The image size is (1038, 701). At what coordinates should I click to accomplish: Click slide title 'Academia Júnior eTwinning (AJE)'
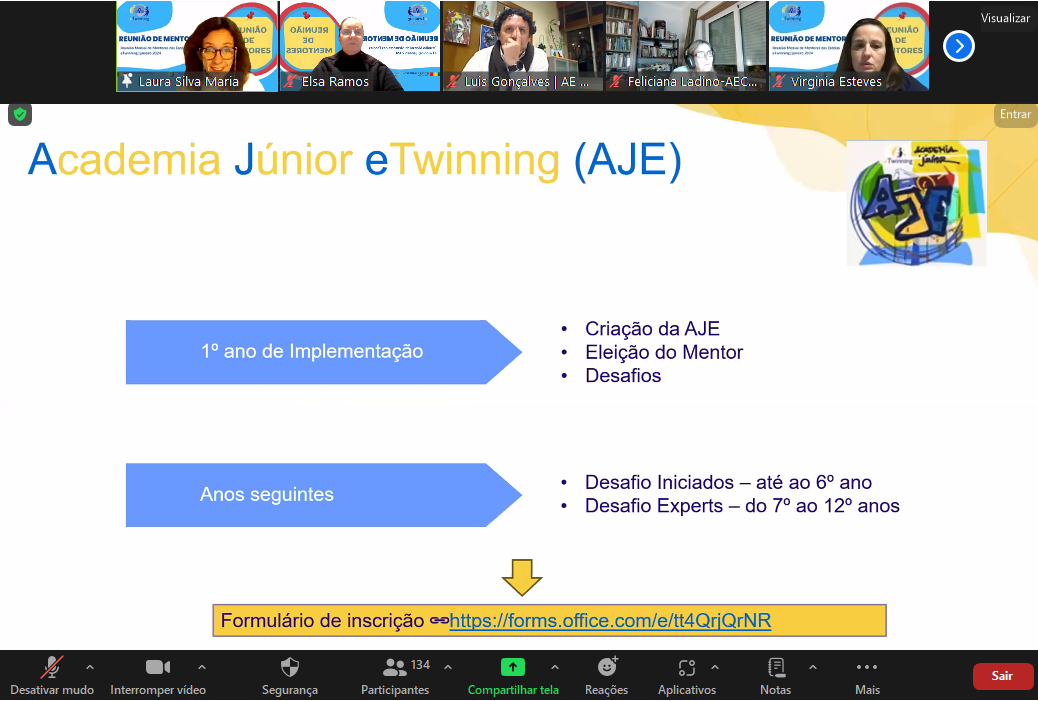pos(355,160)
